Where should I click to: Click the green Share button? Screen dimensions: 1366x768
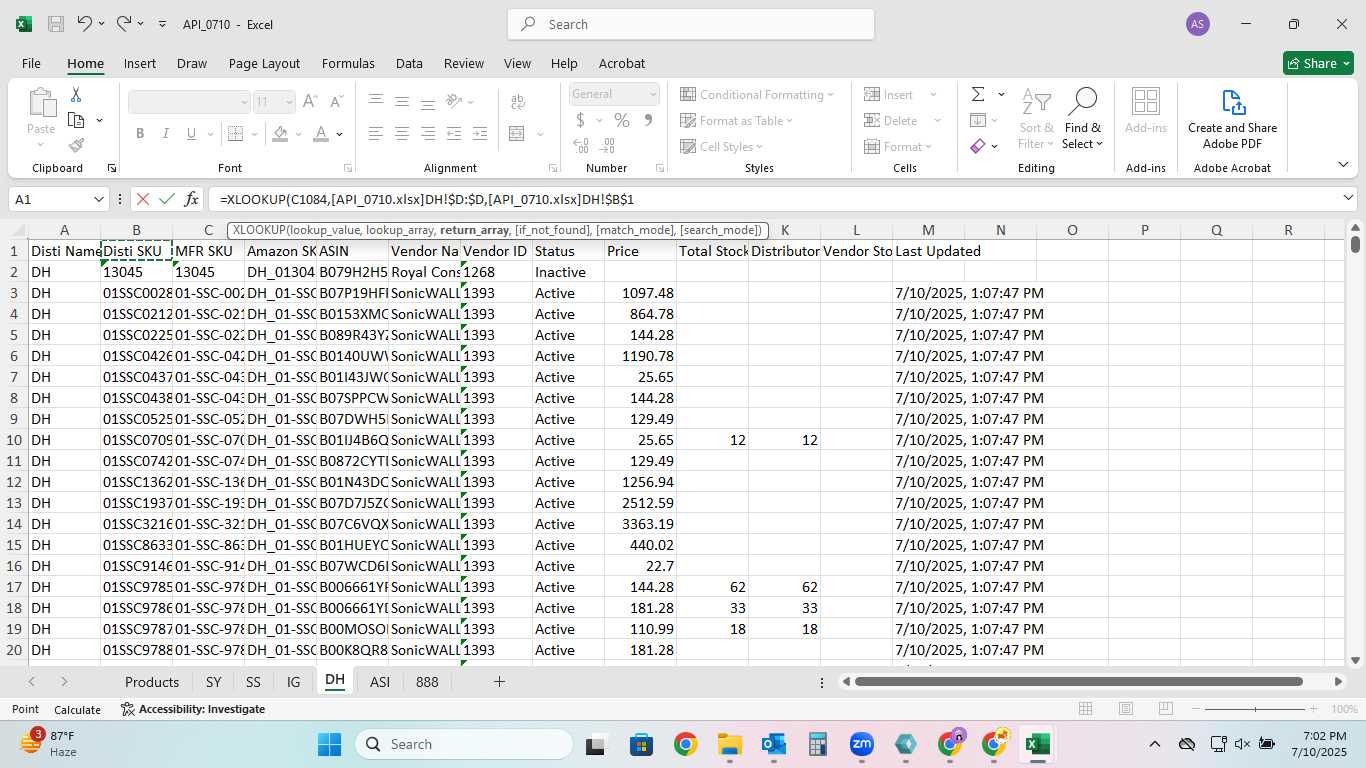1318,63
